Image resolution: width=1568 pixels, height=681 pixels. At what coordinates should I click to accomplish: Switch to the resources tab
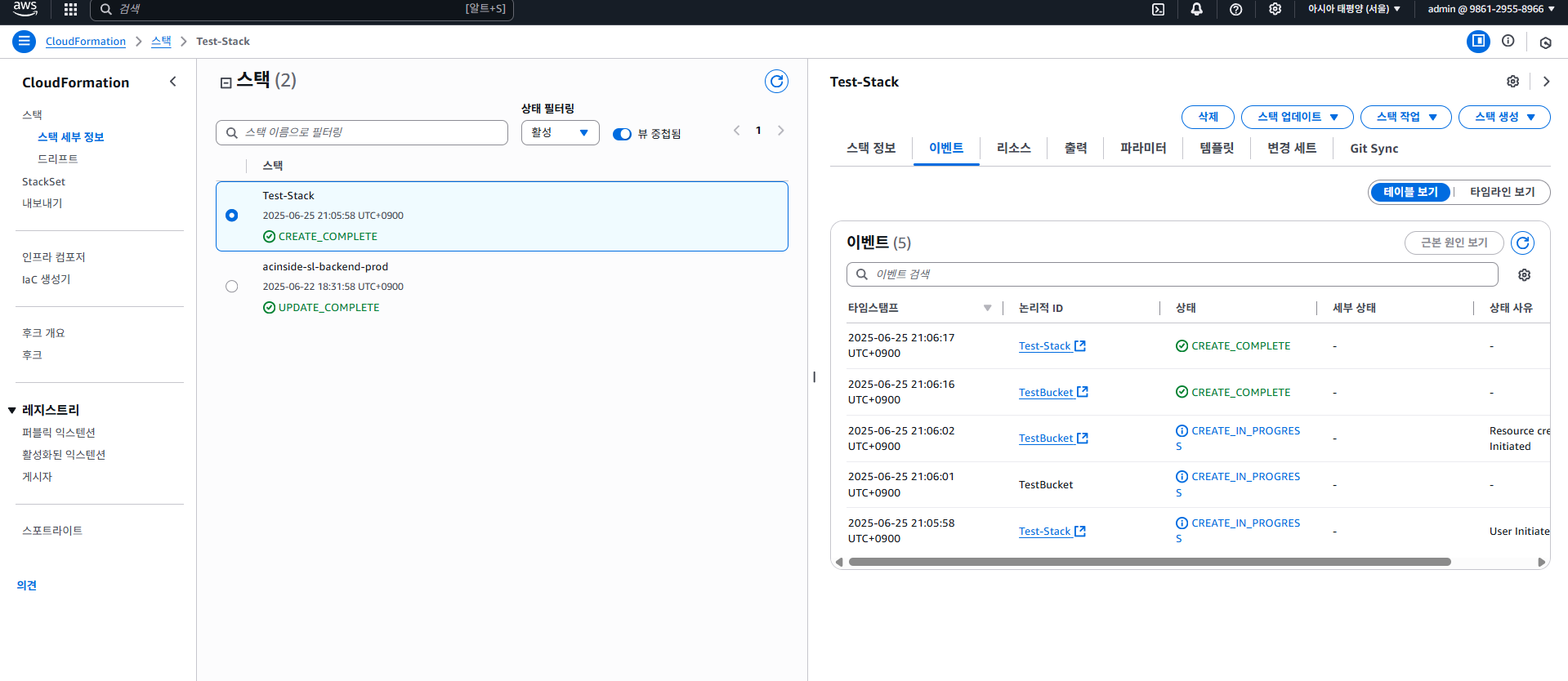pyautogui.click(x=1013, y=148)
